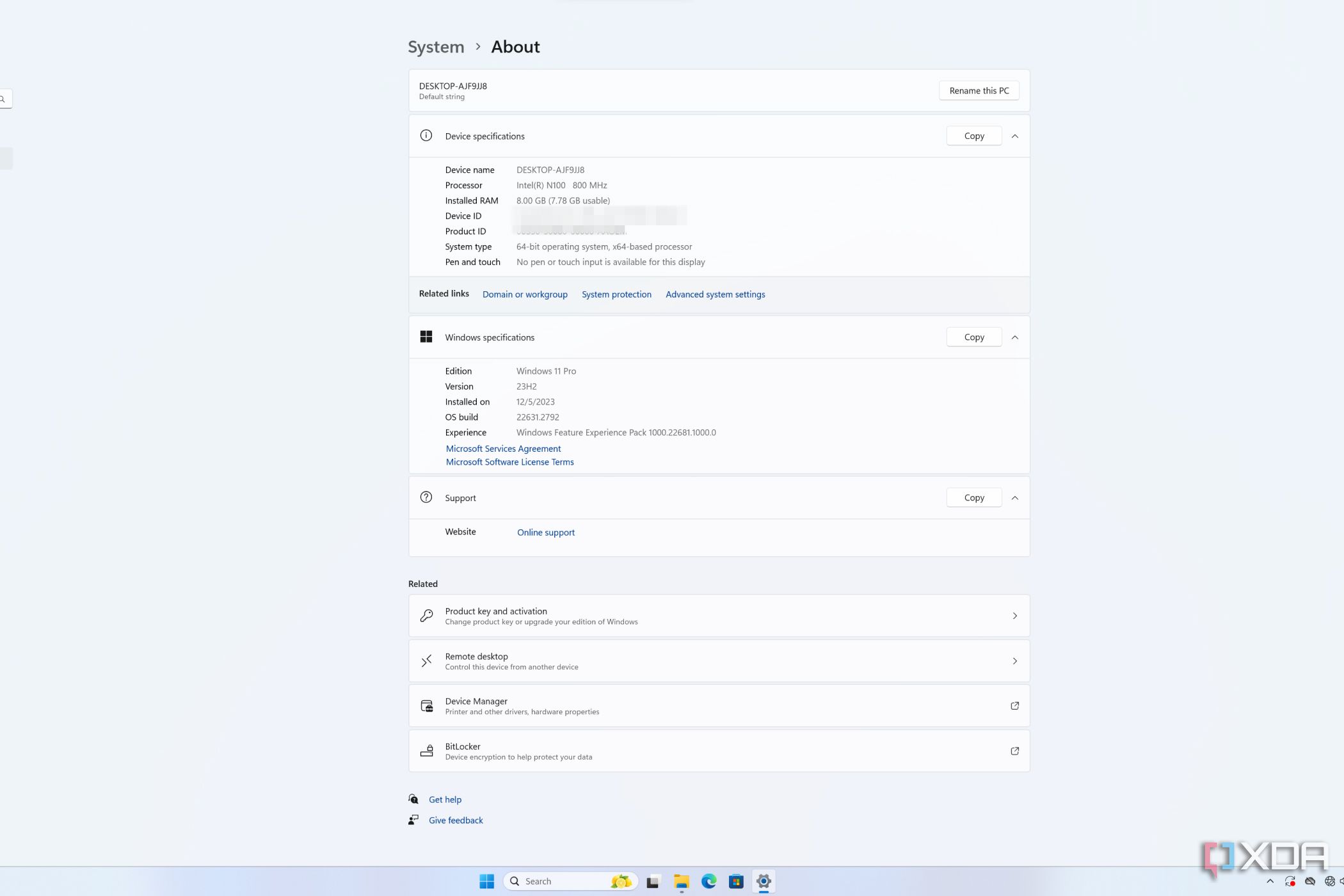This screenshot has width=1344, height=896.
Task: Click the Support question mark icon
Action: pos(426,497)
